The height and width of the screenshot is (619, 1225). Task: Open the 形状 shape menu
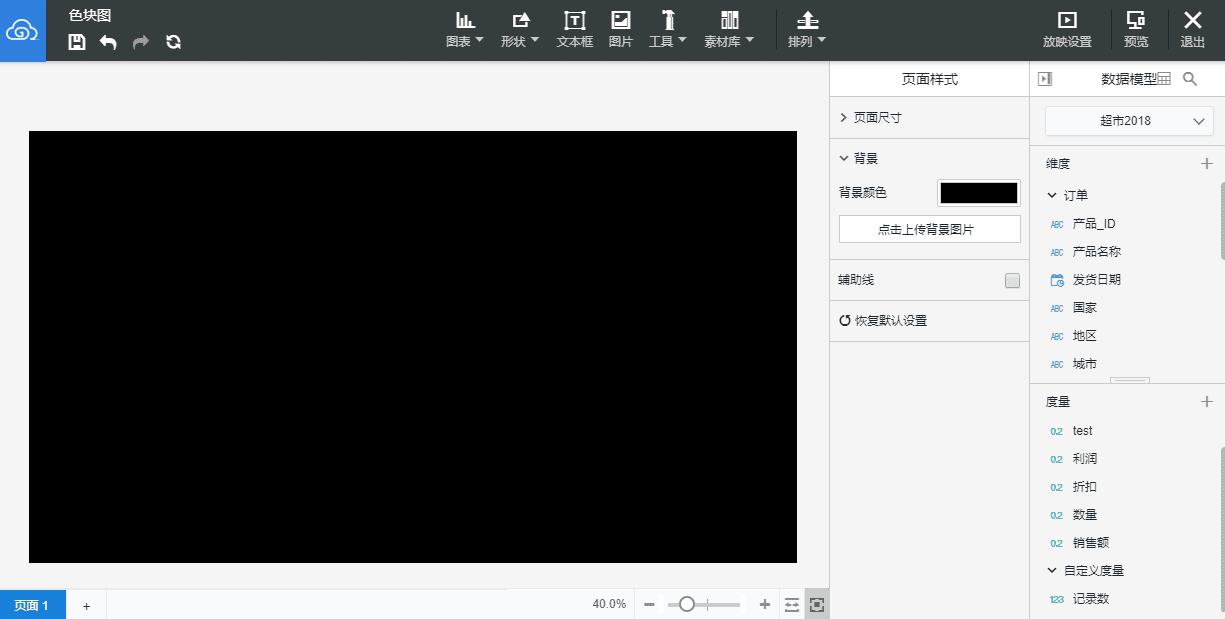pyautogui.click(x=520, y=30)
